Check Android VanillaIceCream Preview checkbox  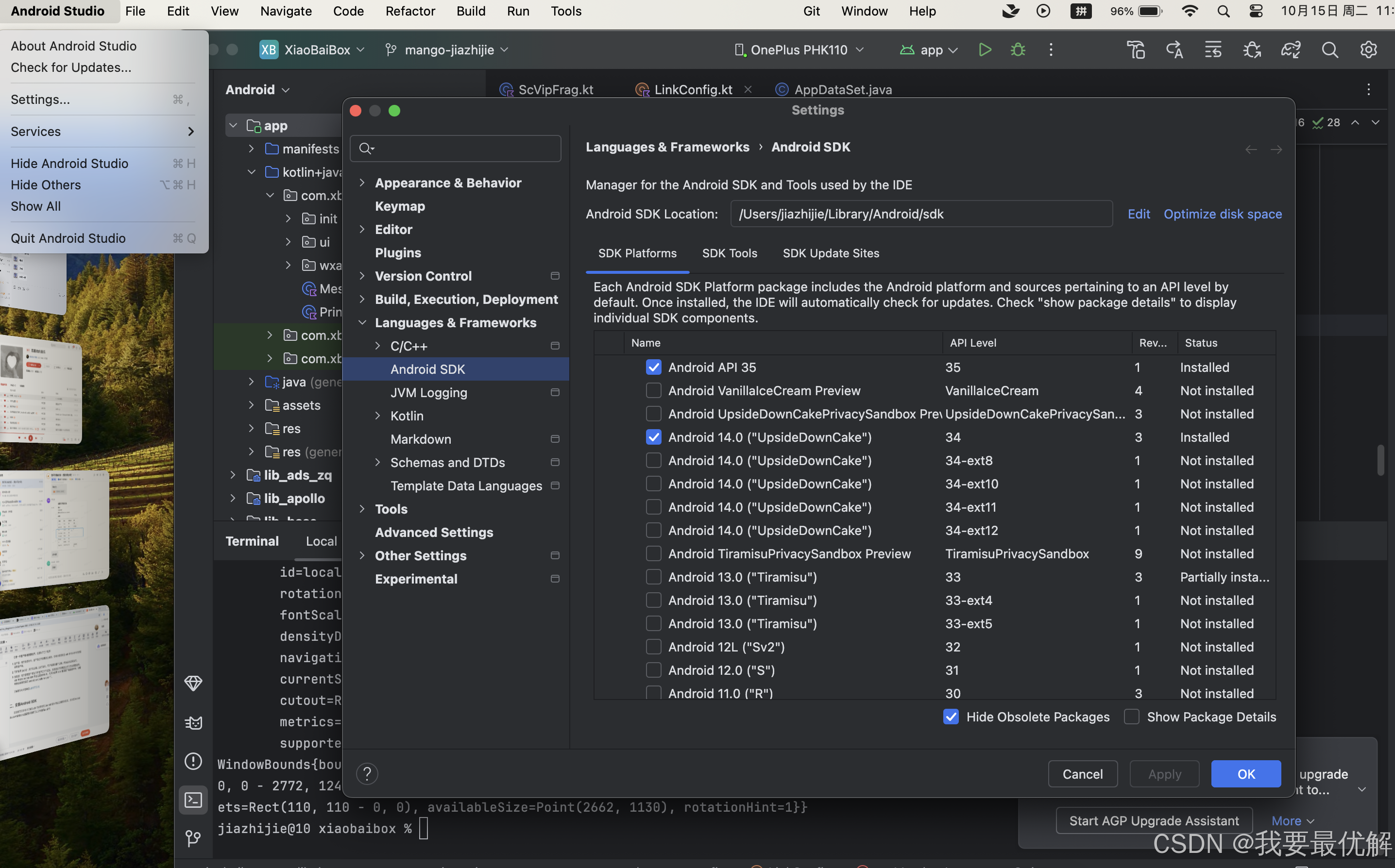[653, 390]
